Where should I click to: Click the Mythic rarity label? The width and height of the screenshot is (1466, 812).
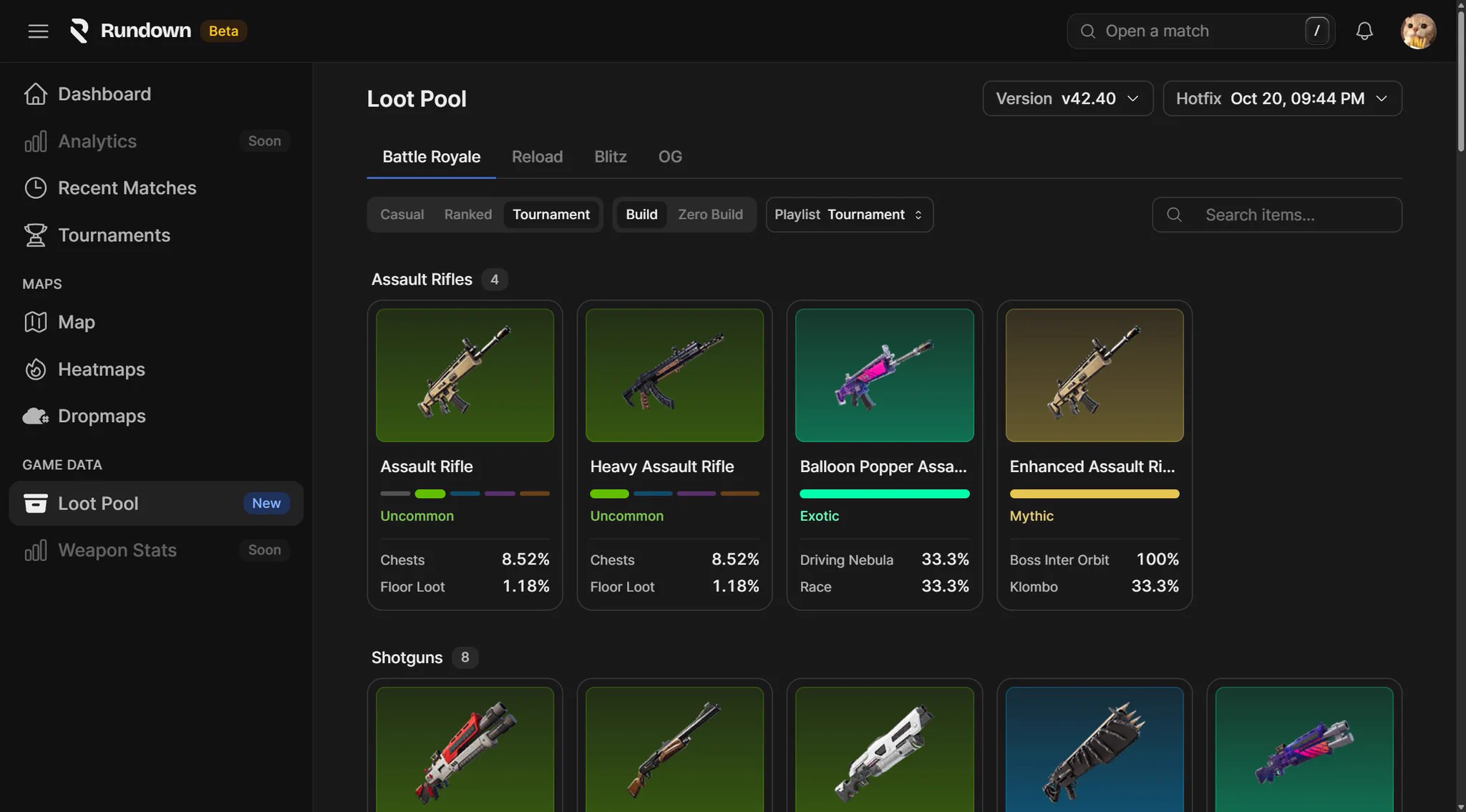(x=1031, y=516)
